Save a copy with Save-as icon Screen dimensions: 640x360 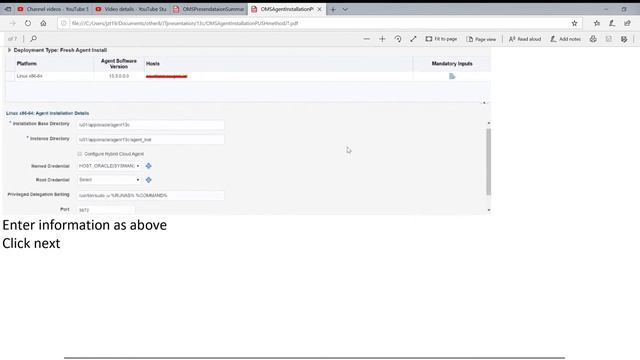pos(624,39)
